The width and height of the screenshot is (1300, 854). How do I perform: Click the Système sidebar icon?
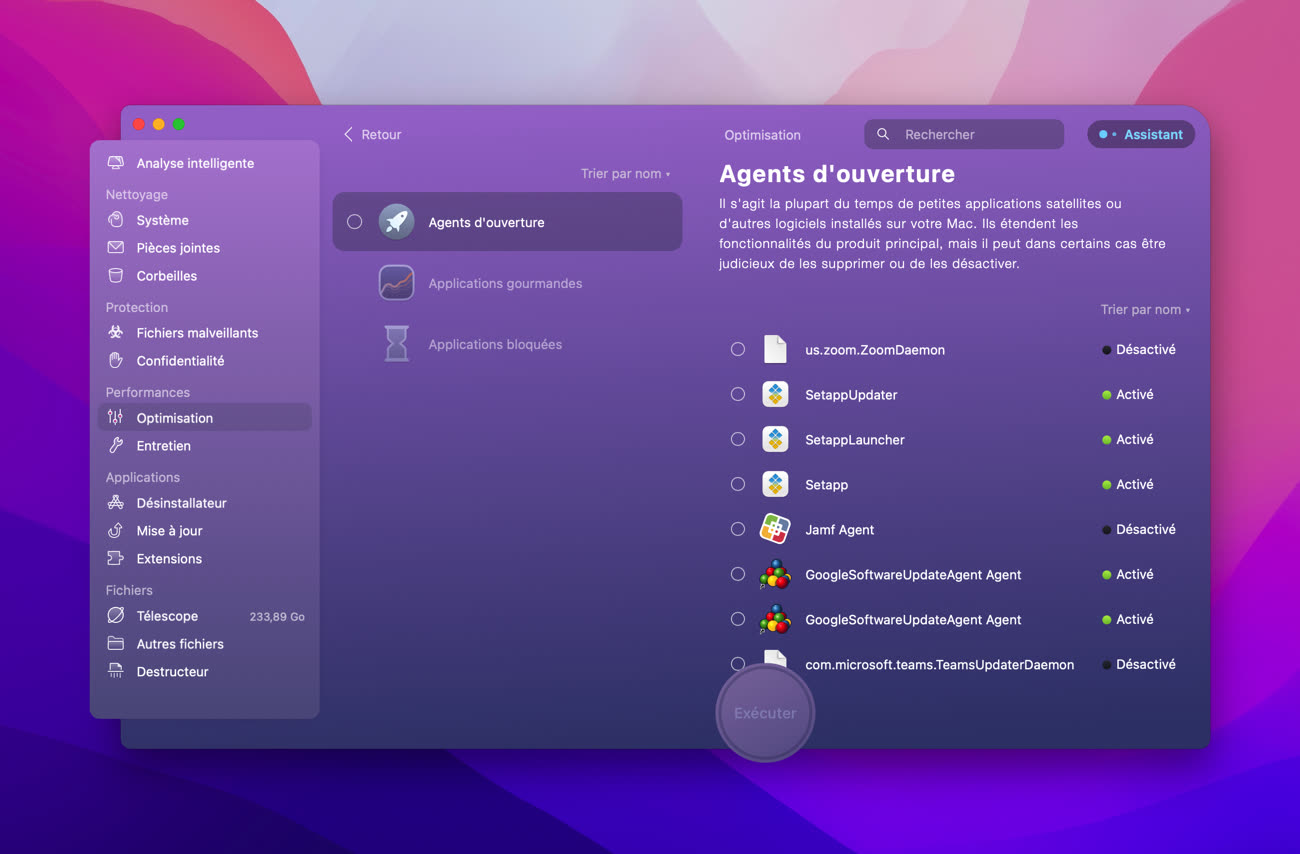coord(116,220)
